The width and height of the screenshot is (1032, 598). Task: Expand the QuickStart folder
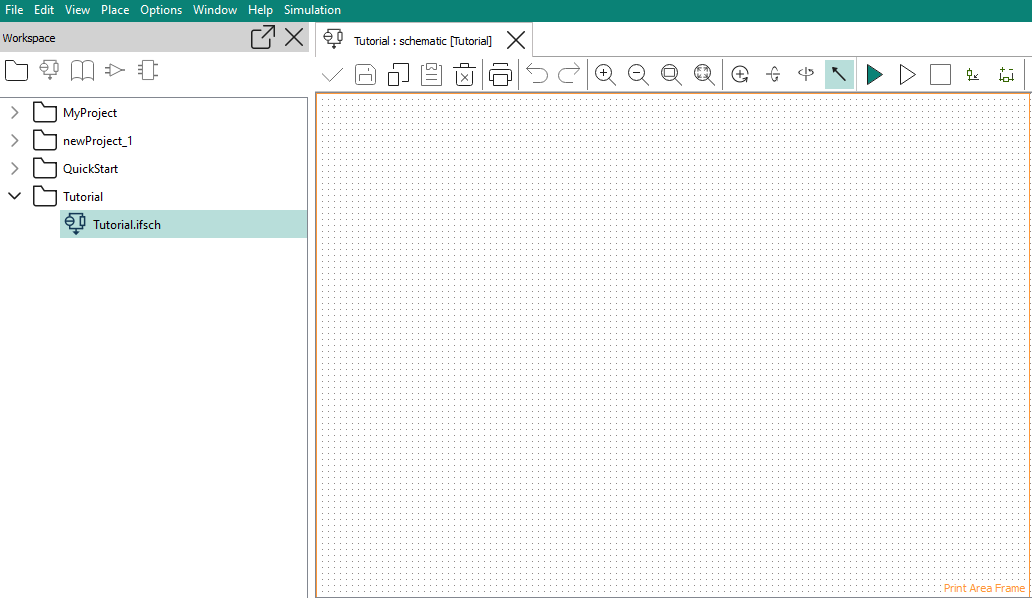[x=14, y=168]
